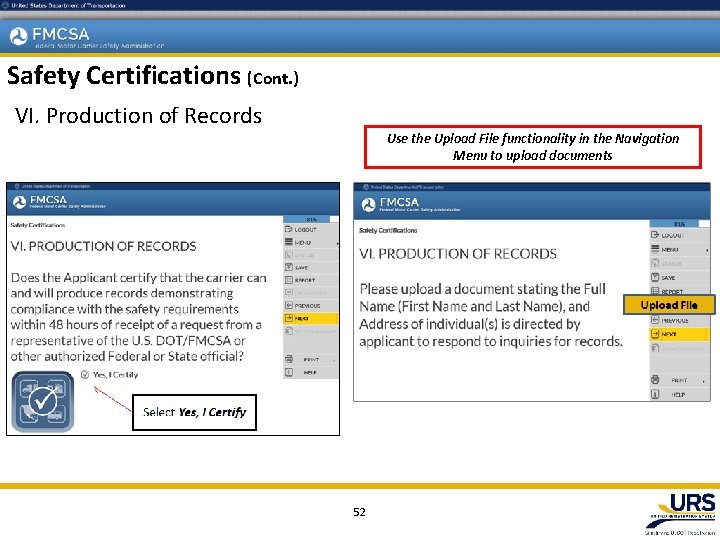Viewport: 720px width, 540px height.
Task: Open Print in the right screenshot's navigation menu
Action: pyautogui.click(x=680, y=380)
